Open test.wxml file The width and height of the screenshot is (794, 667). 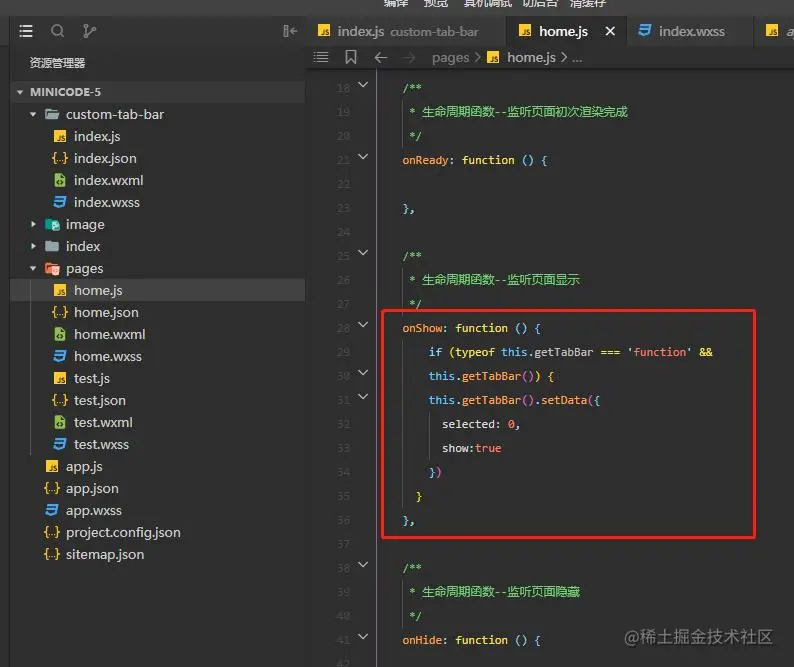click(157, 422)
